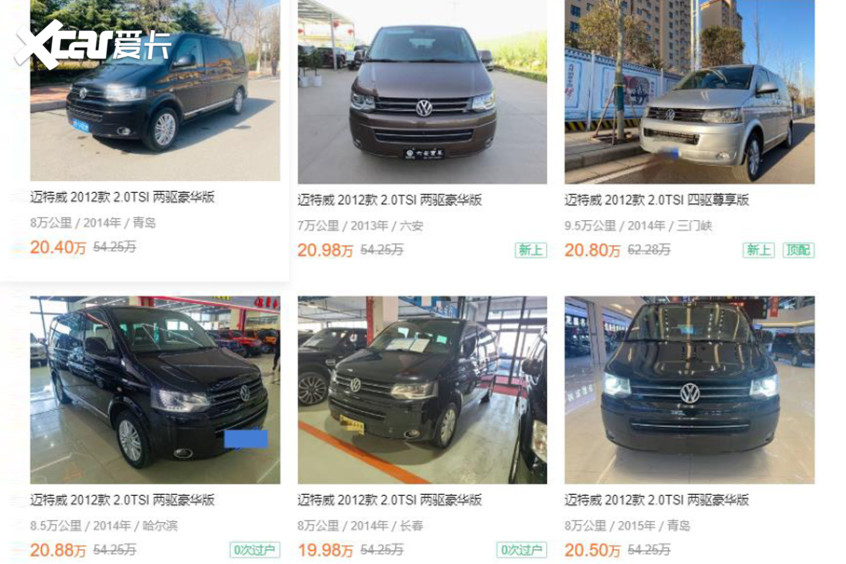Click the 新上 tag on the 20.80万 listing
Image resolution: width=846 pixels, height=564 pixels.
(x=759, y=250)
